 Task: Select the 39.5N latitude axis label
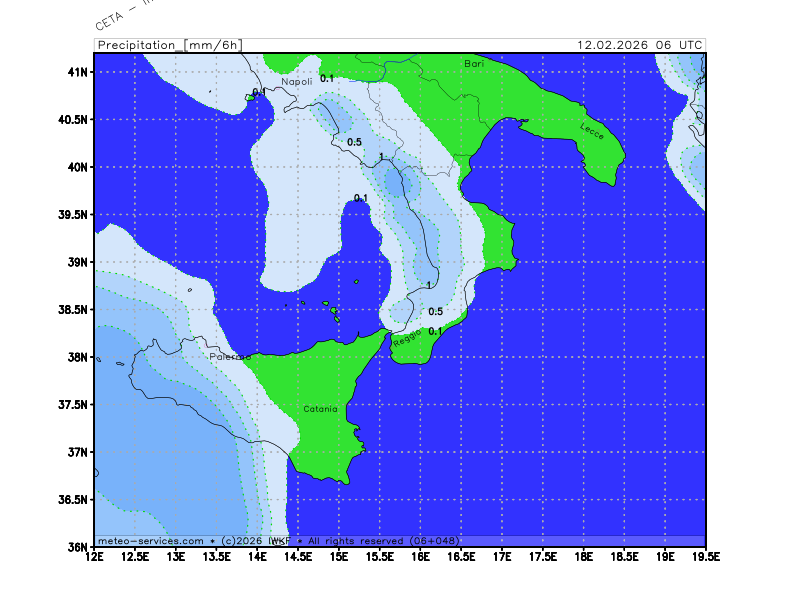tap(73, 215)
